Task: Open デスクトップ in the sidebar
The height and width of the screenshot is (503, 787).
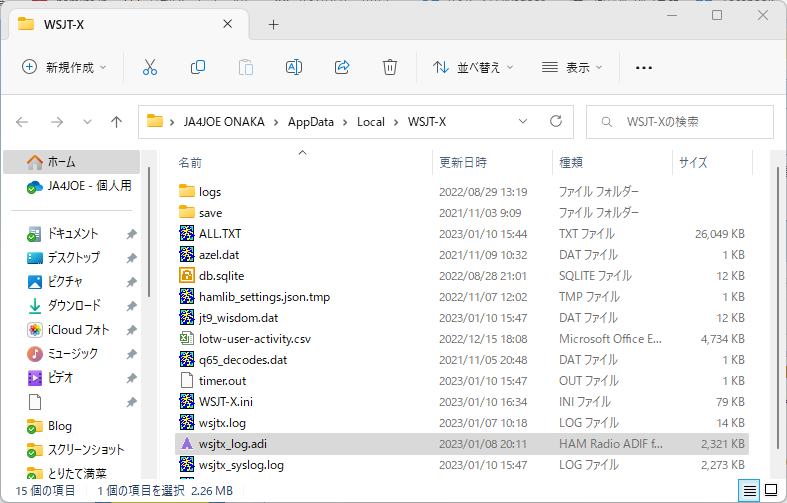Action: (x=73, y=258)
